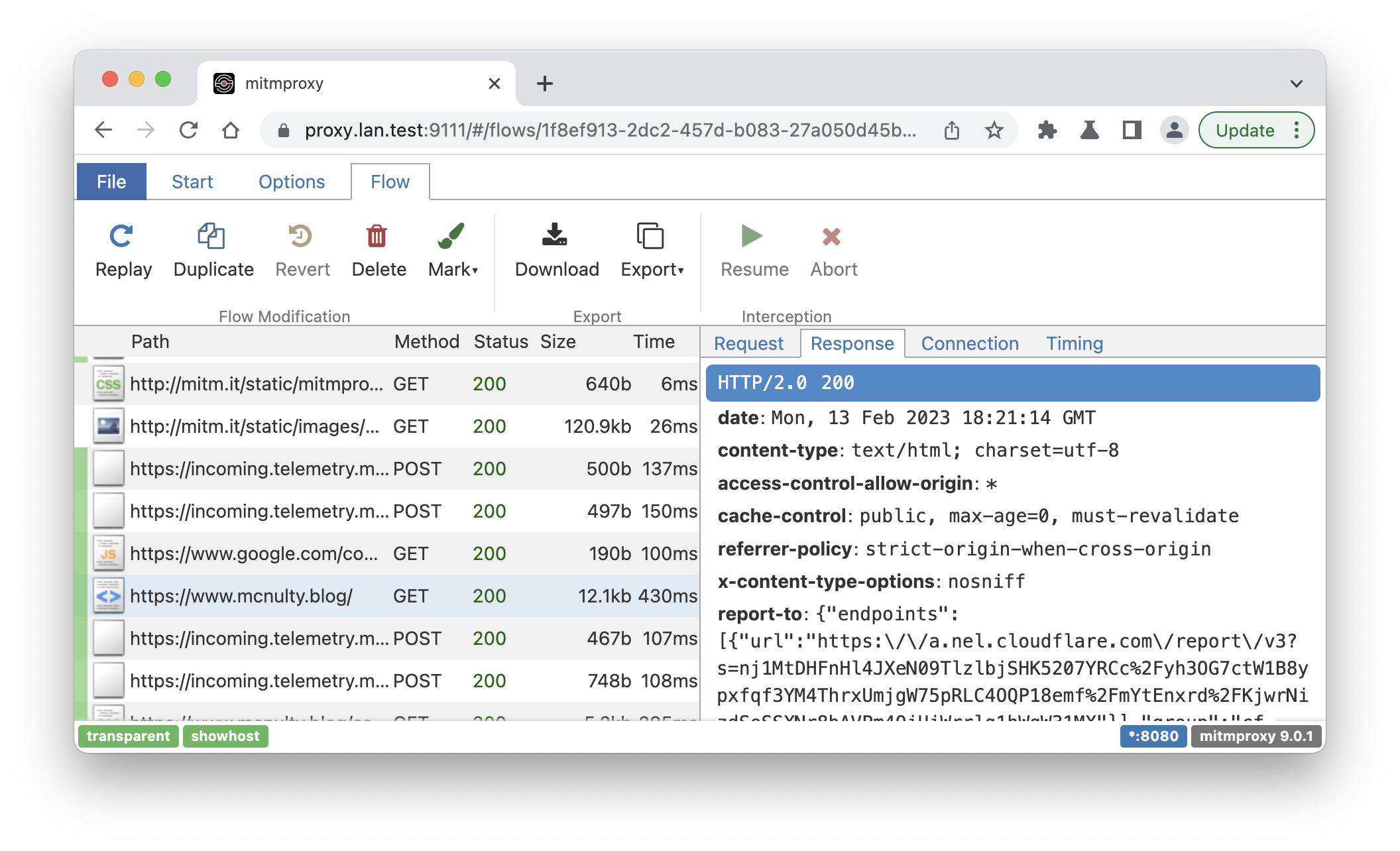Resume intercepted flows
Image resolution: width=1400 pixels, height=851 pixels.
(752, 251)
